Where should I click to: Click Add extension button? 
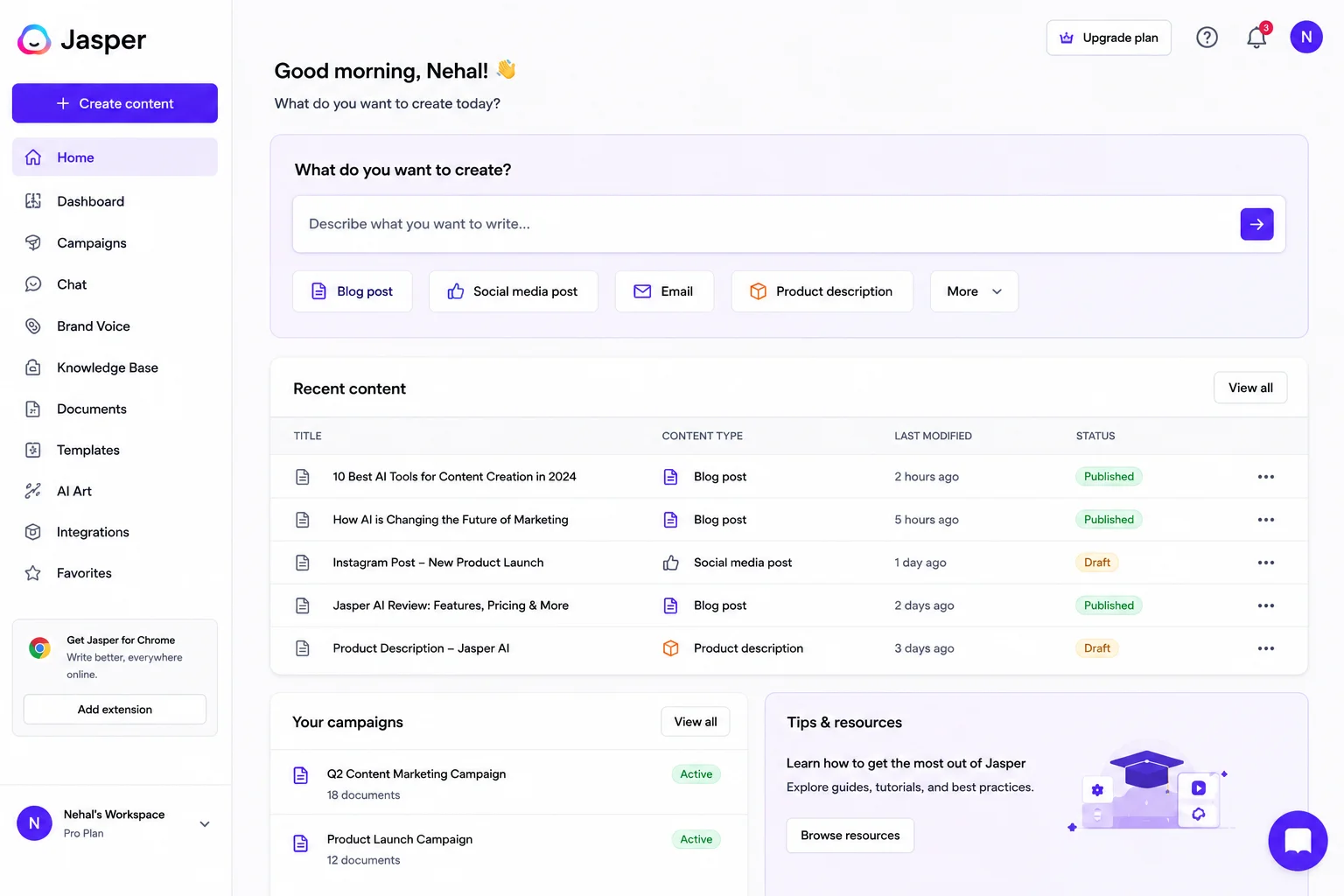click(115, 710)
